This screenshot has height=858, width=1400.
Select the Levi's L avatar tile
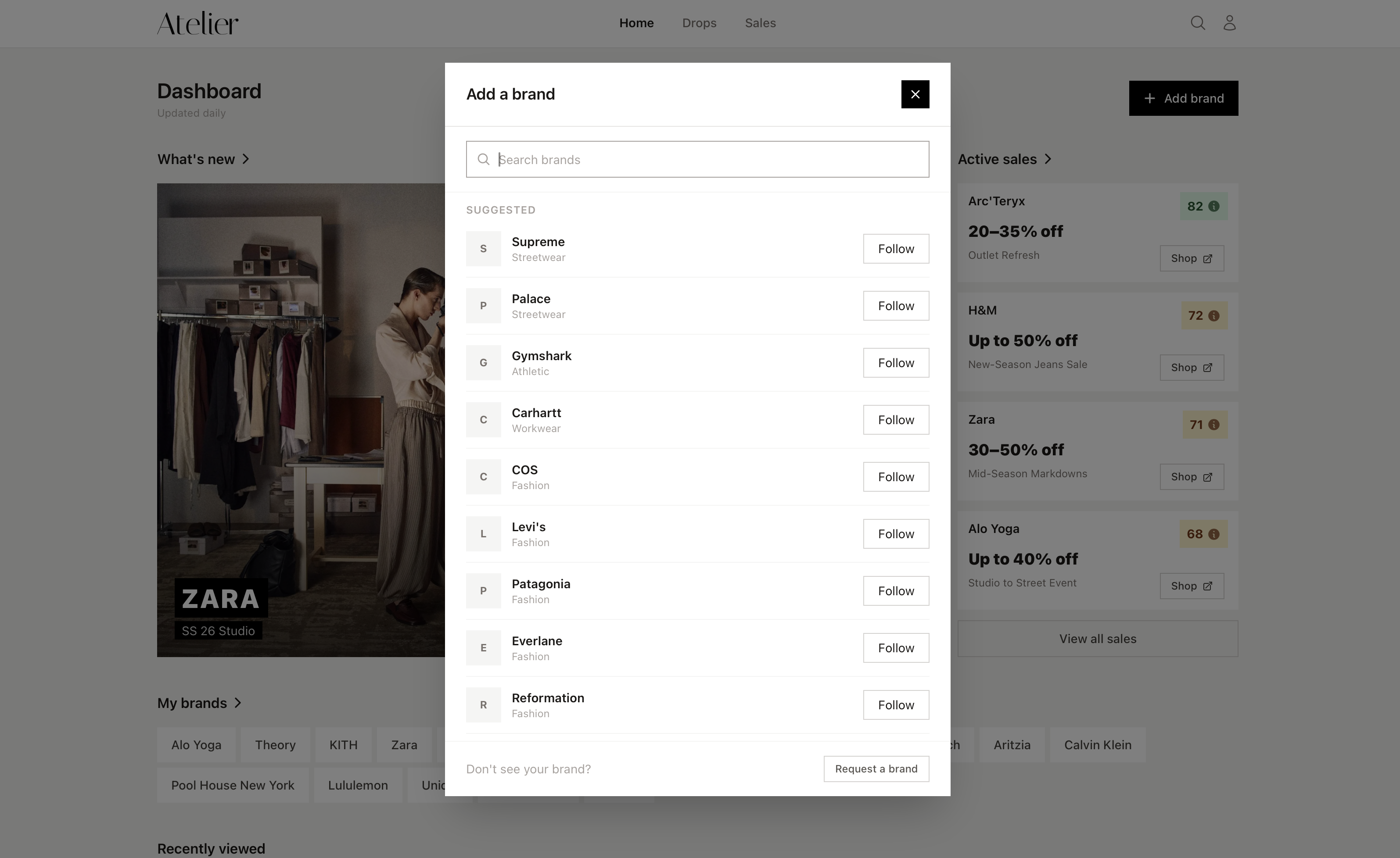coord(484,534)
